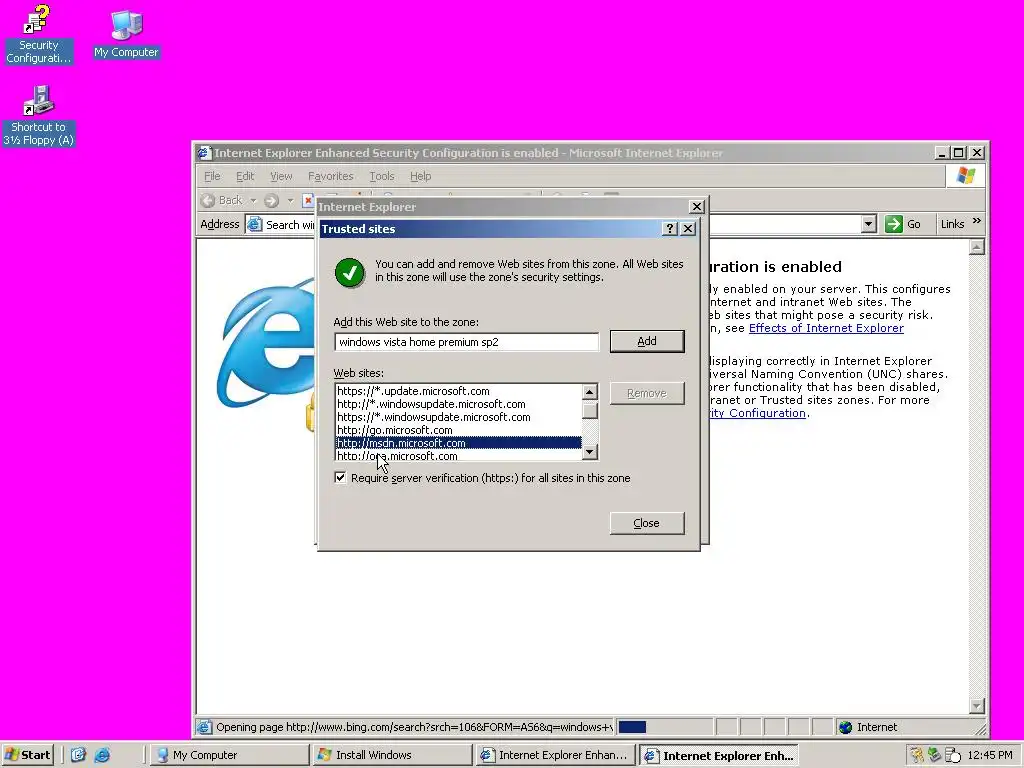Image resolution: width=1024 pixels, height=768 pixels.
Task: Open the Forward button history dropdown
Action: 290,200
